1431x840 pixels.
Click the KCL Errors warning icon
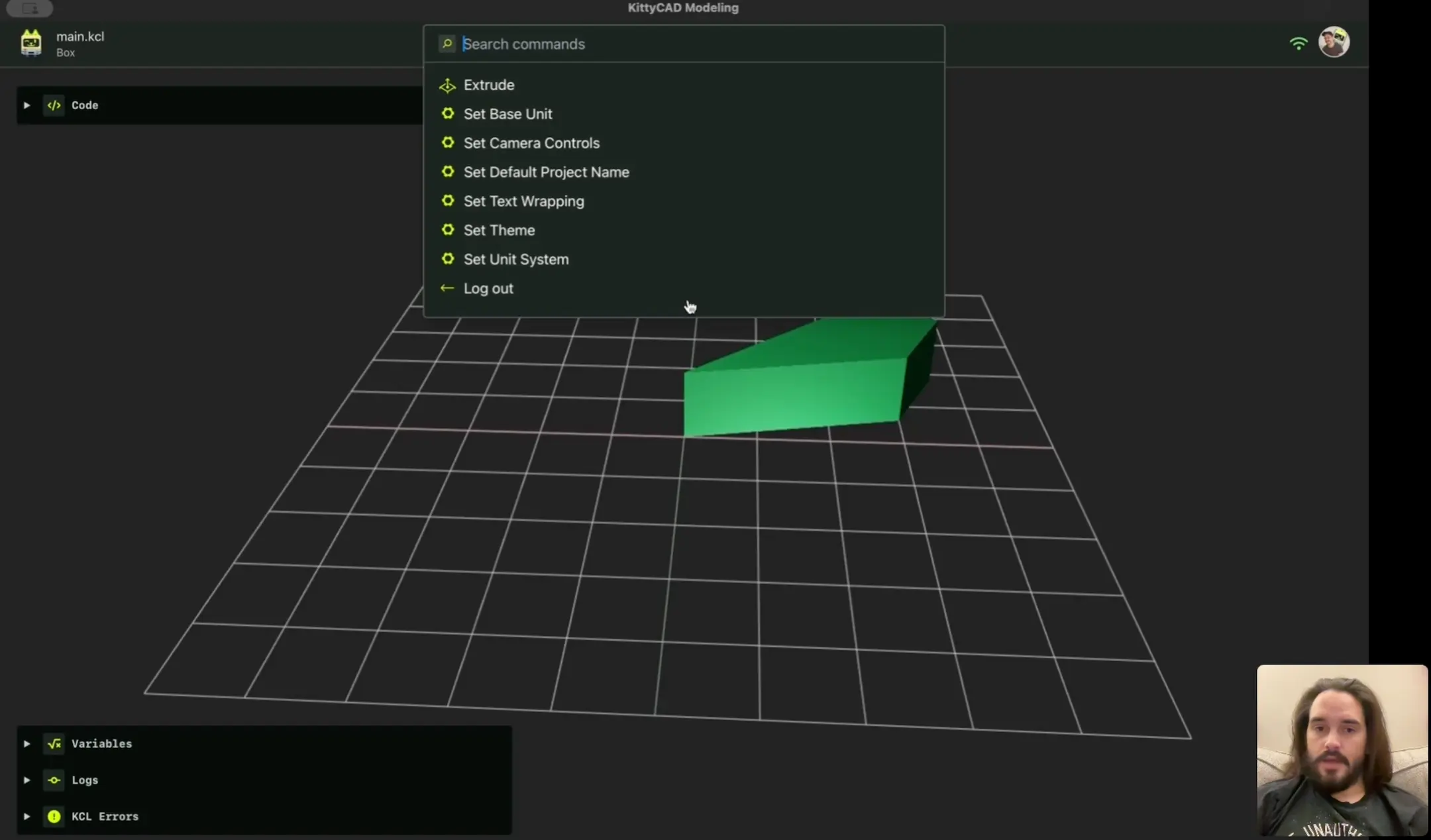coord(54,817)
